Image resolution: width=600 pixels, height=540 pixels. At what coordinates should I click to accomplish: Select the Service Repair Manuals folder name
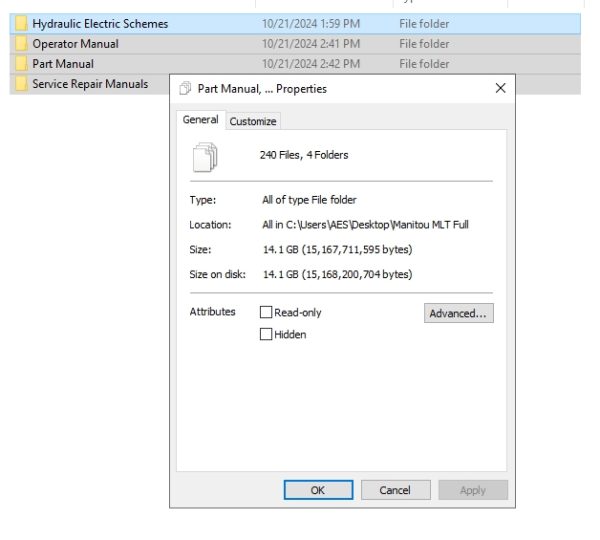[90, 83]
